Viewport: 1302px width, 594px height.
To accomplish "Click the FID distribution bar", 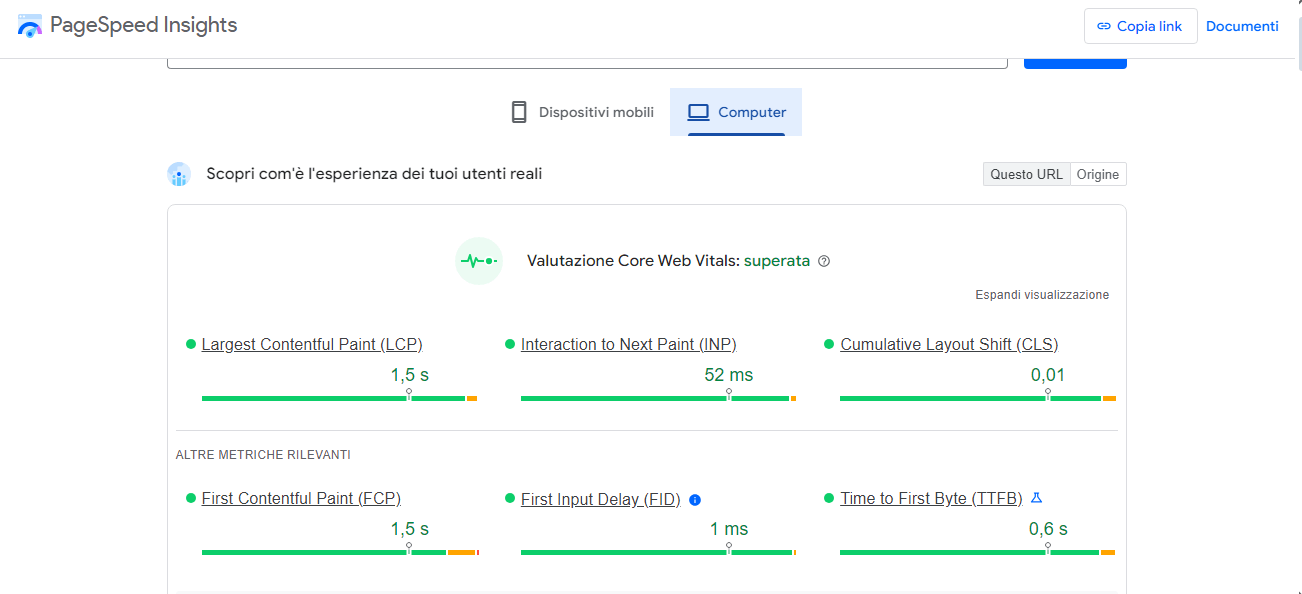I will tap(658, 552).
